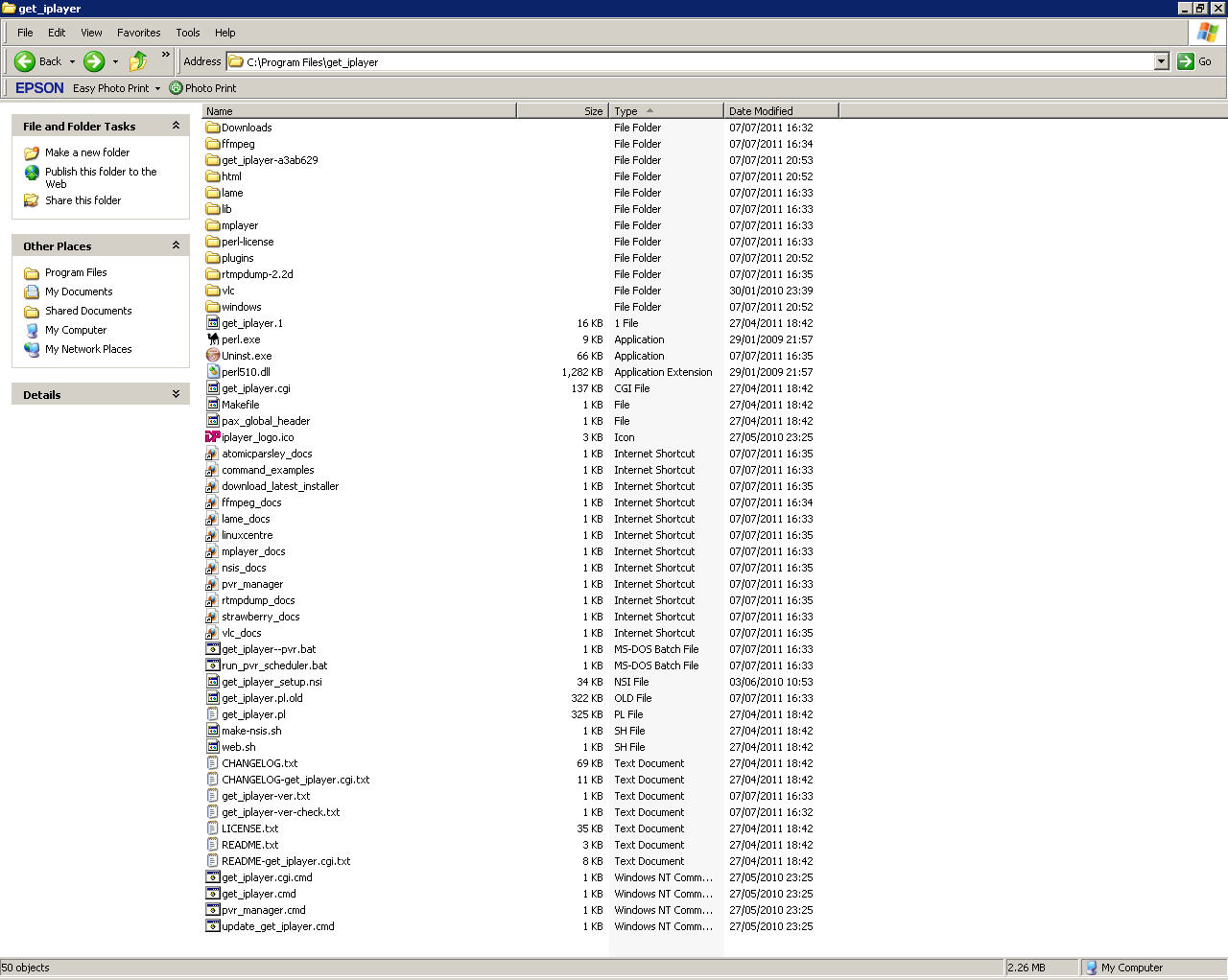
Task: Collapse the File and Folder Tasks panel
Action: pyautogui.click(x=176, y=126)
